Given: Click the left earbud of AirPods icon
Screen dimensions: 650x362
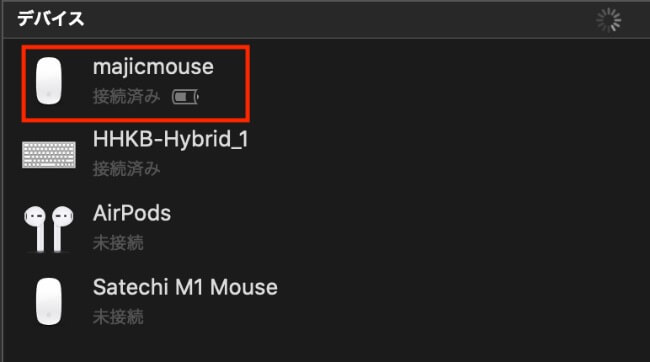Looking at the screenshot, I should tap(36, 229).
